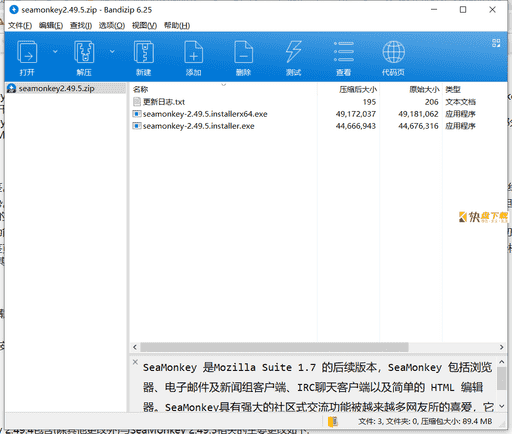Click the grid layout icon in toolbar corner
Viewport: 512px width, 434px height.
(496, 43)
